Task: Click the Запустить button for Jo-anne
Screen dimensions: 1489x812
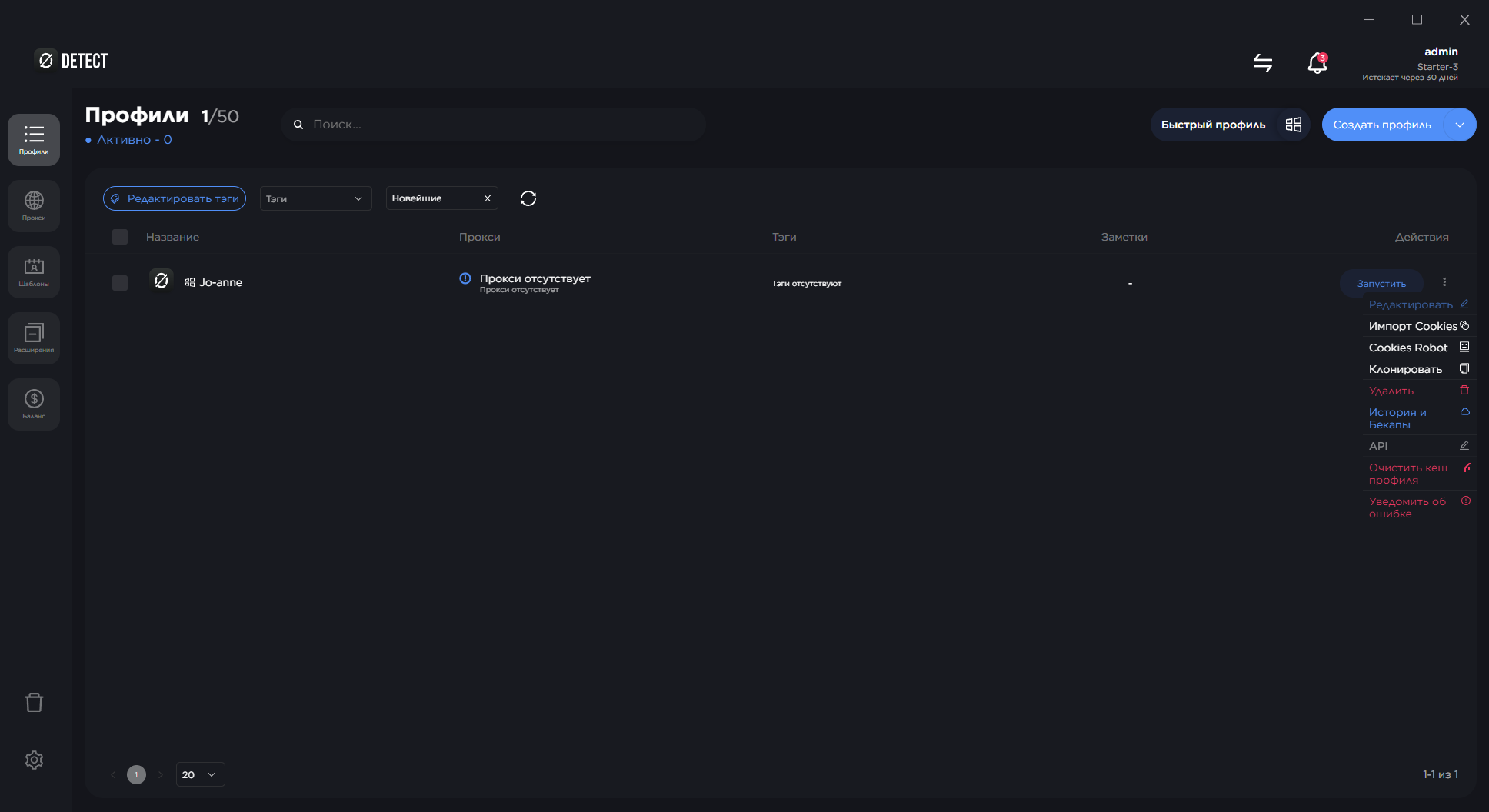Action: tap(1381, 283)
